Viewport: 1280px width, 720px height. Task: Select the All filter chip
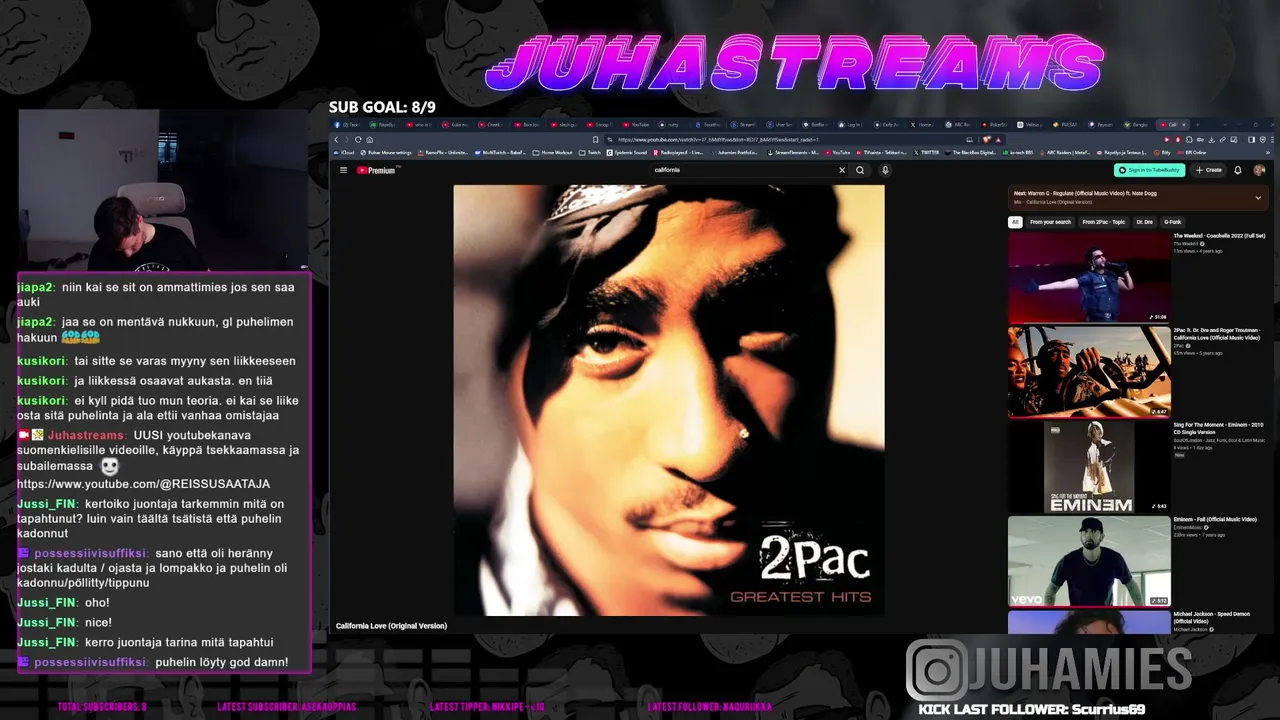pyautogui.click(x=1015, y=222)
